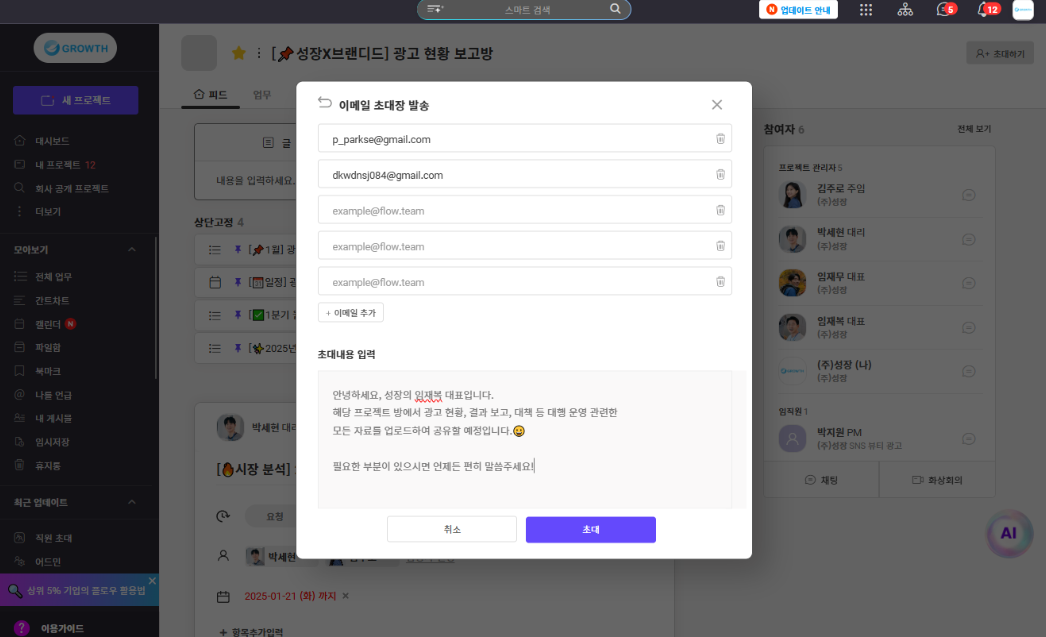The image size is (1046, 637).
Task: Click inside the invitation message text area
Action: pos(524,440)
